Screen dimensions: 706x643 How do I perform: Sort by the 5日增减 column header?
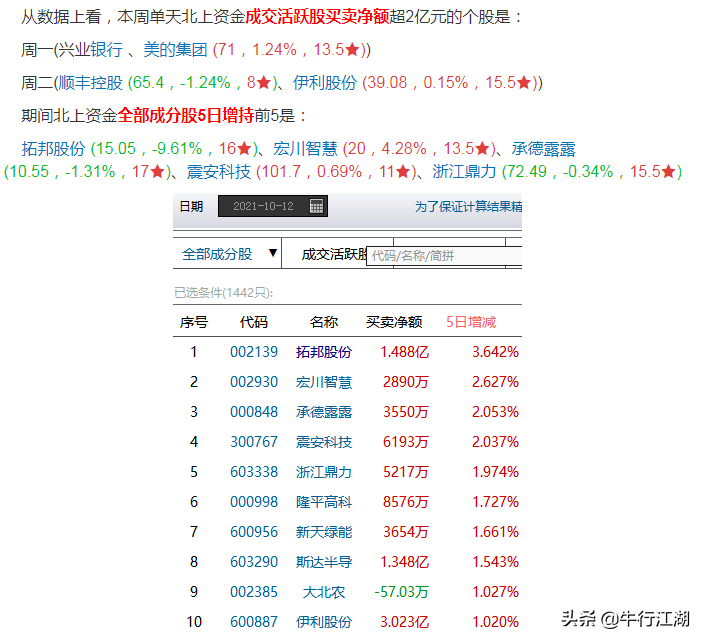(x=471, y=322)
